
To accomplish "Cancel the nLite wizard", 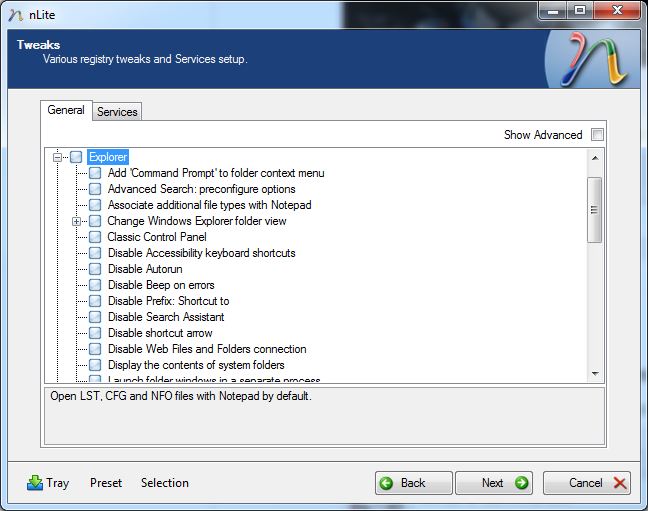I will point(587,483).
